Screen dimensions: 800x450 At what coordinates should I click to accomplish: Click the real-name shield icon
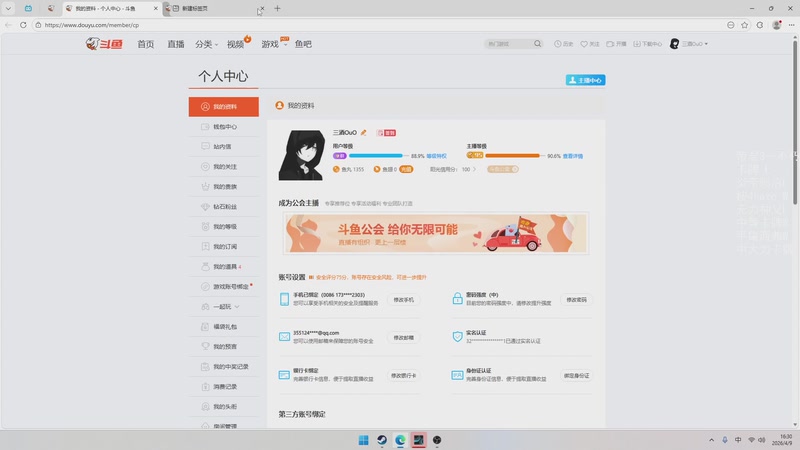pyautogui.click(x=457, y=337)
